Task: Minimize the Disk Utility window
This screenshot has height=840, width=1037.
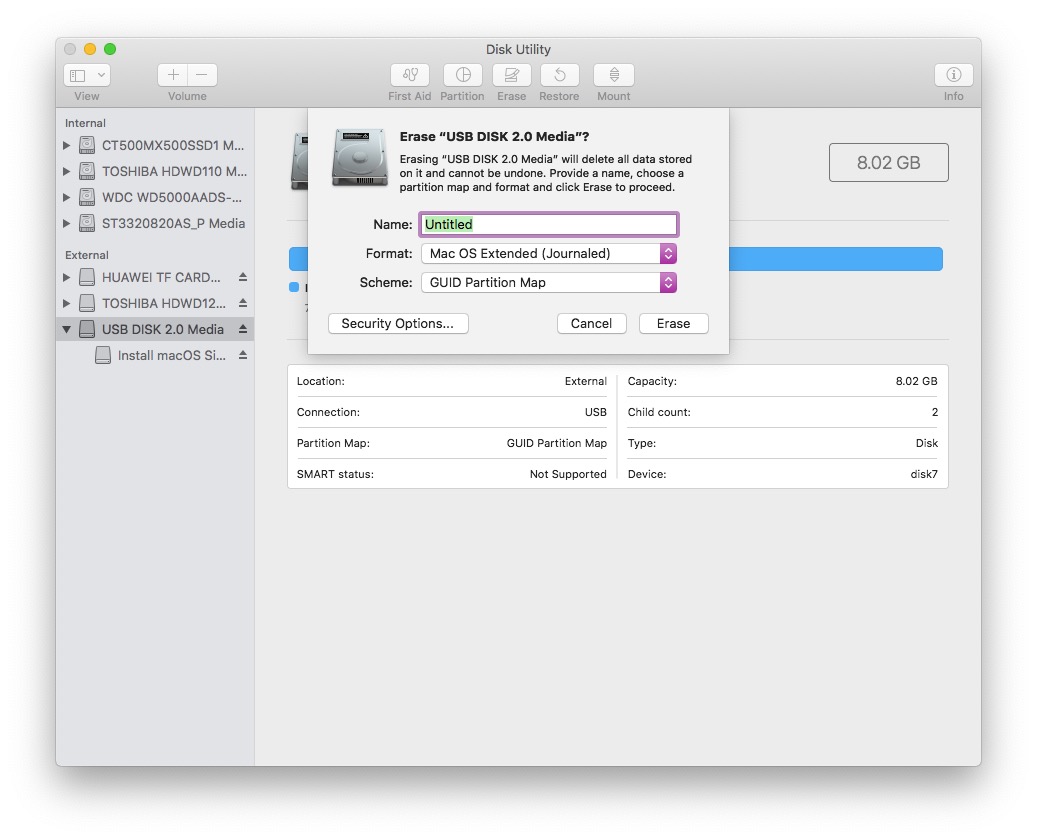Action: click(90, 49)
